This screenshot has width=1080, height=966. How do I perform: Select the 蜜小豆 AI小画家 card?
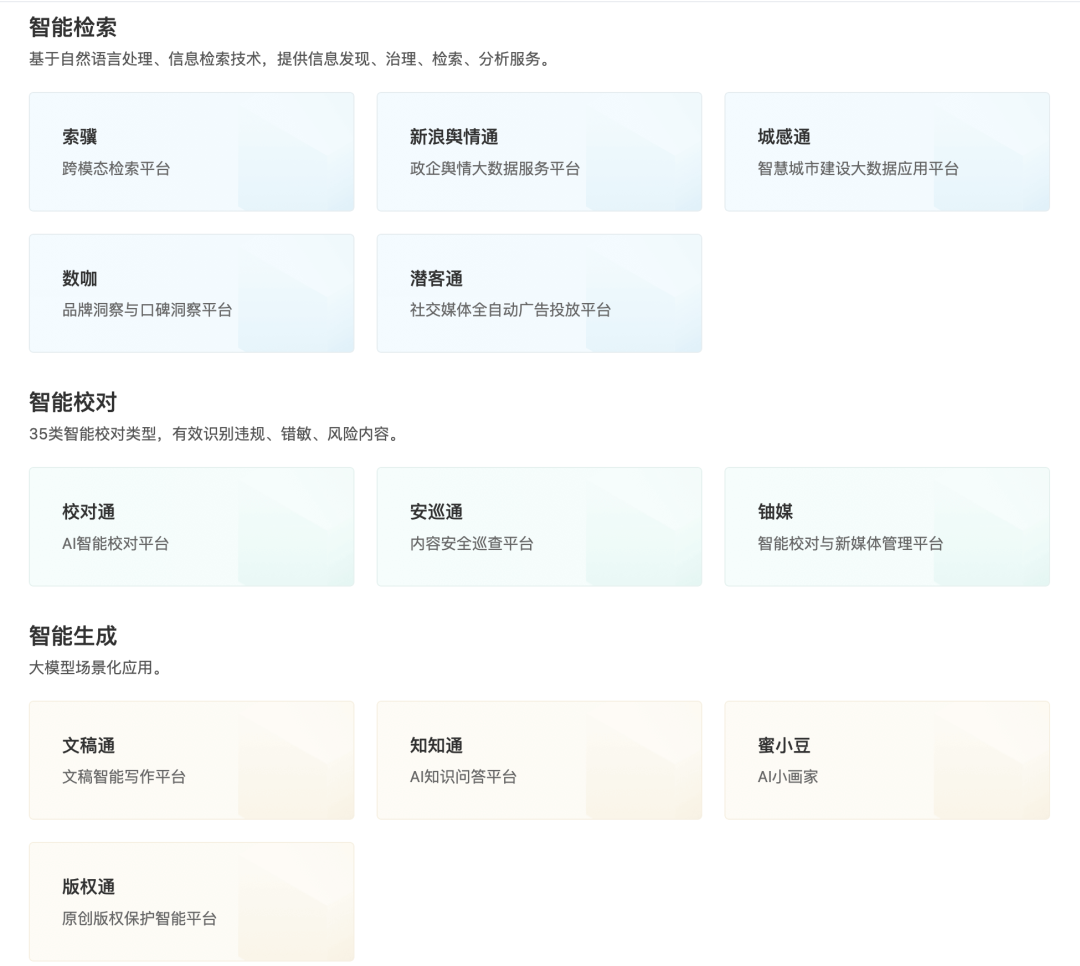887,761
